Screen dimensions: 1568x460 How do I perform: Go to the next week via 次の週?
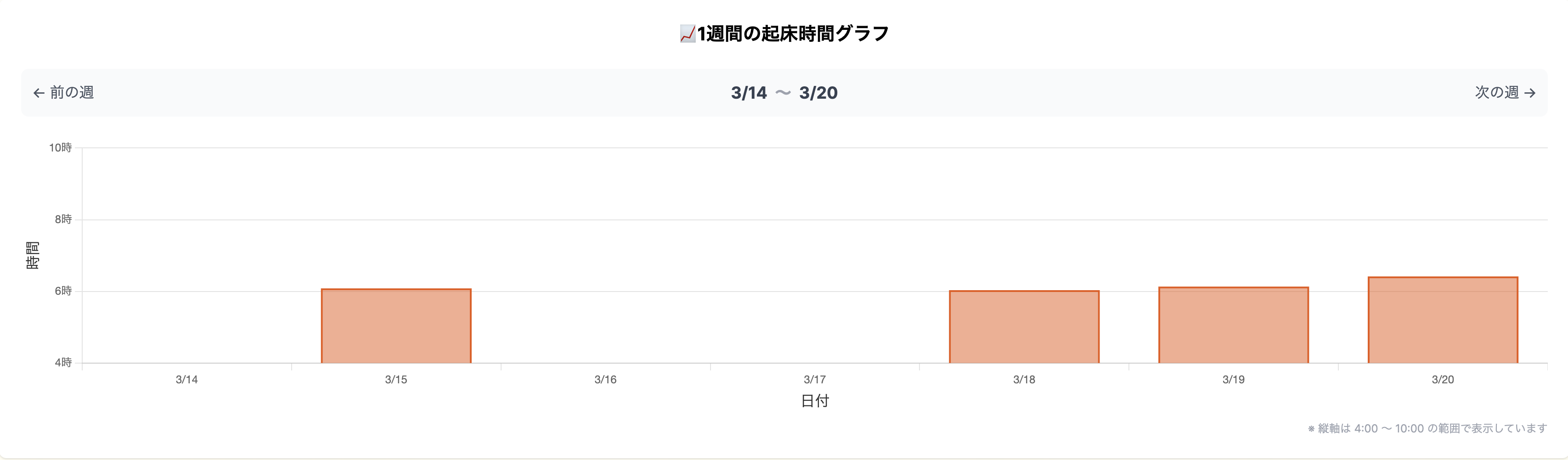(1504, 92)
